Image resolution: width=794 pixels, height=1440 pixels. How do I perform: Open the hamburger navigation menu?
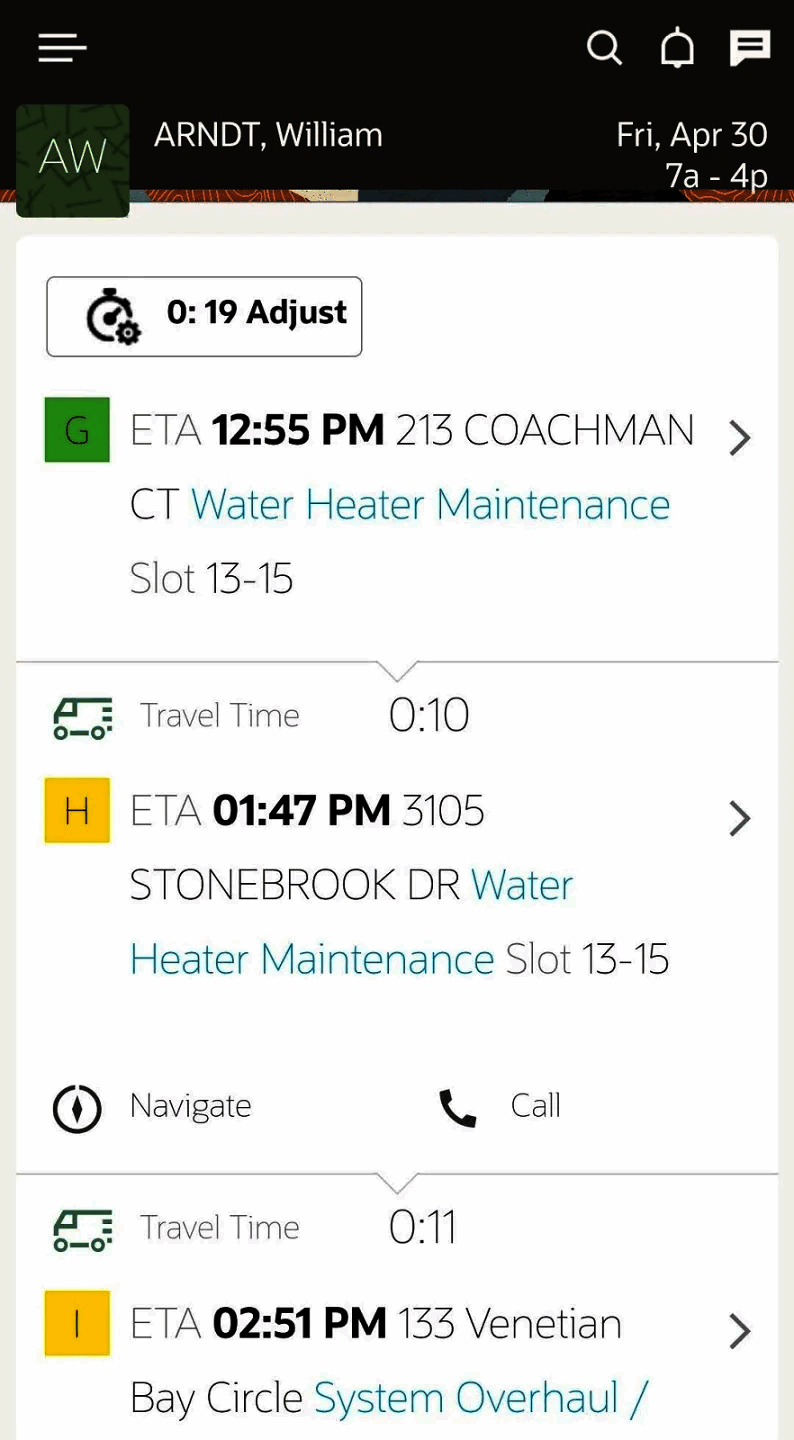pos(62,47)
